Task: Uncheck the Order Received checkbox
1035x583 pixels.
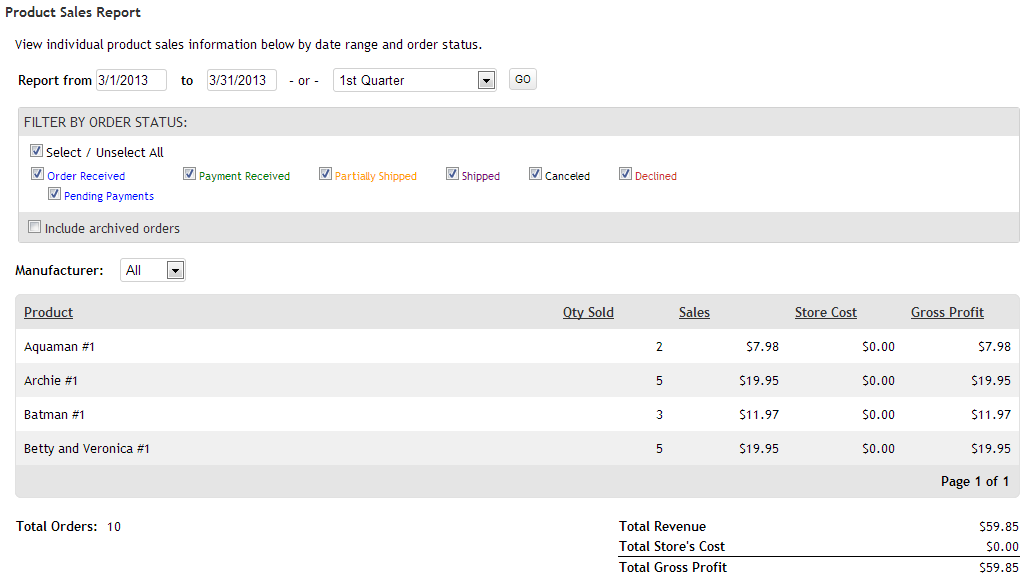Action: 38,175
